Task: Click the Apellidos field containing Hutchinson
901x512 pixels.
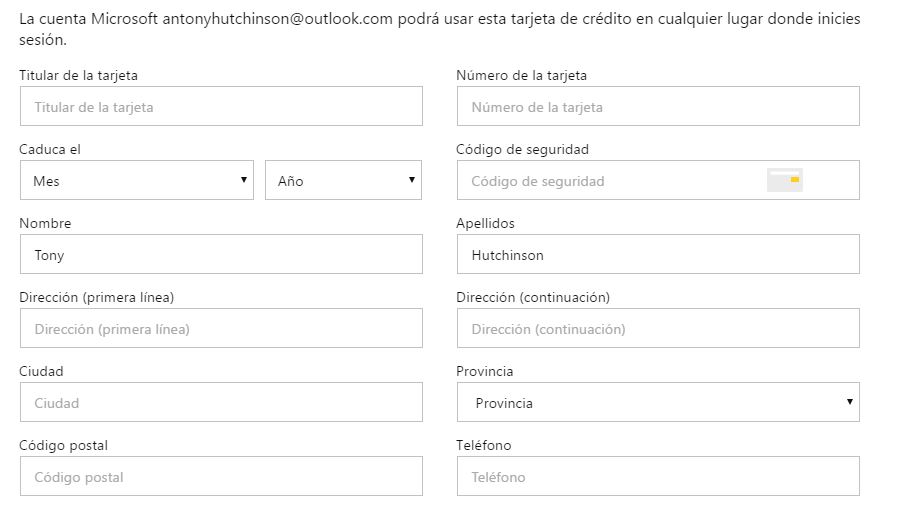Action: (658, 255)
